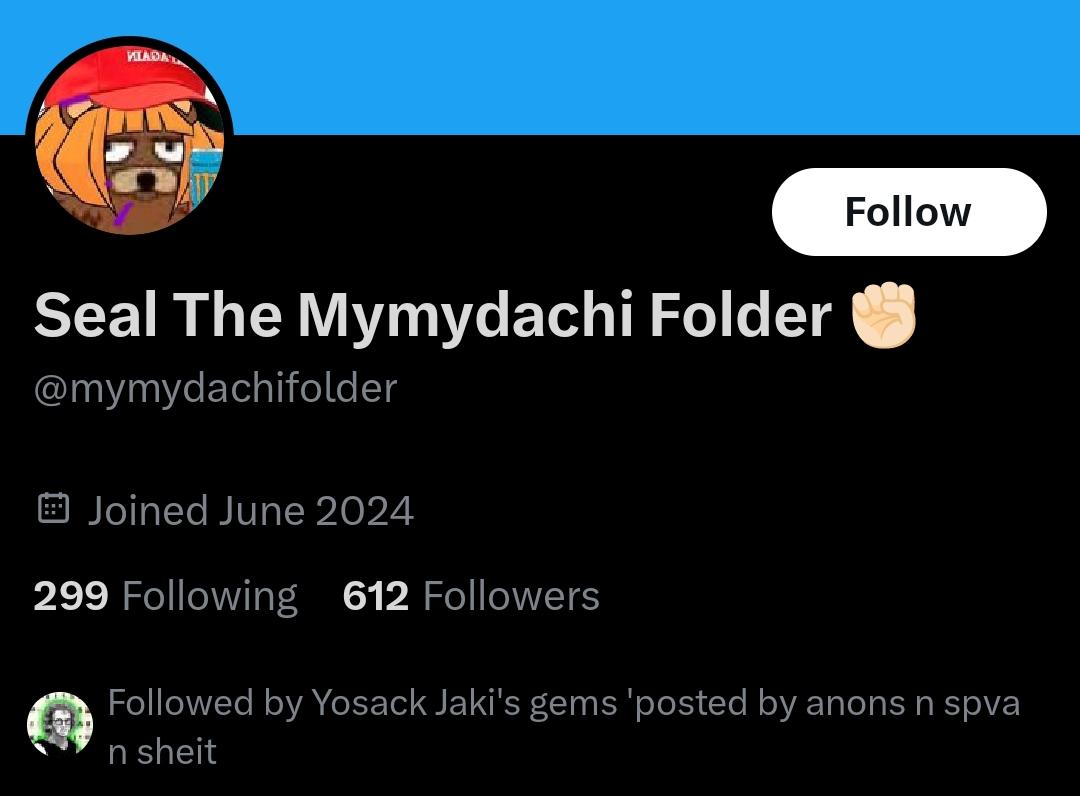
Task: Click the small mutual follower avatar
Action: pos(59,724)
